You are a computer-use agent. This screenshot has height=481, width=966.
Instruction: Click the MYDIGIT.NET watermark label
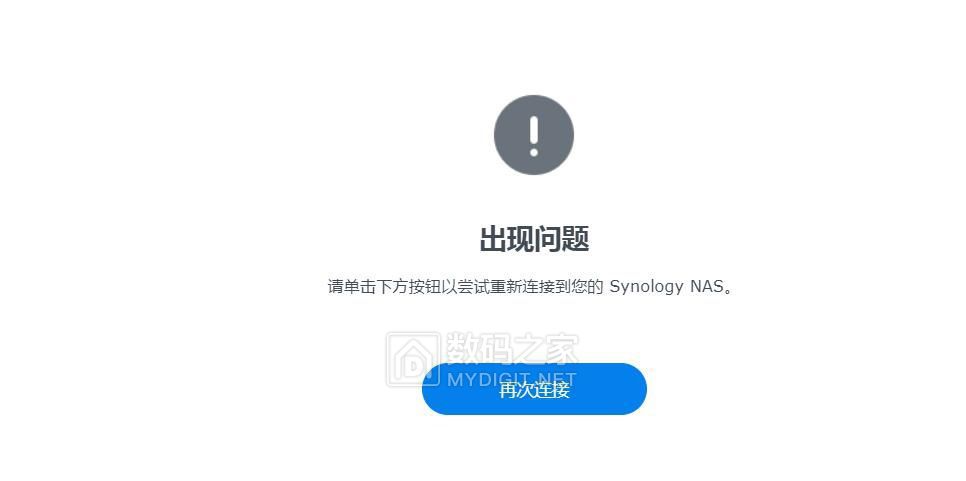click(511, 380)
